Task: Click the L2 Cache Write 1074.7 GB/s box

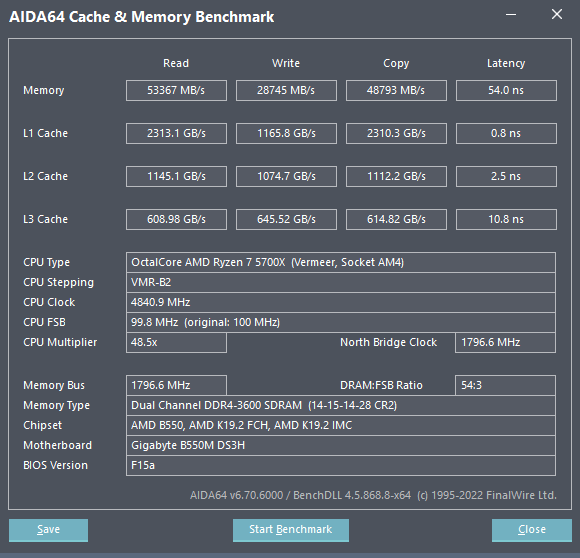Action: (x=286, y=176)
